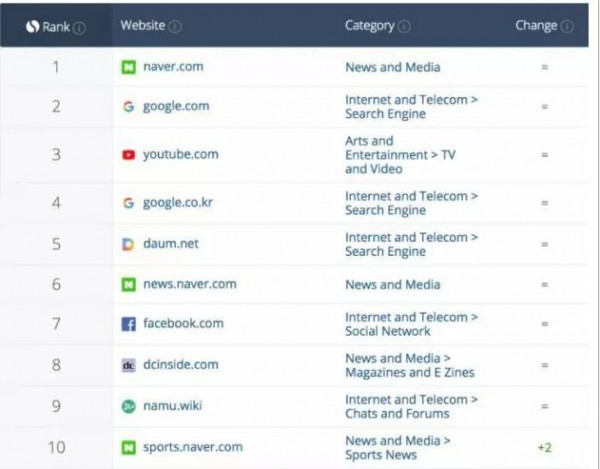
Task: Click the green namu.wiki round icon
Action: pos(129,406)
